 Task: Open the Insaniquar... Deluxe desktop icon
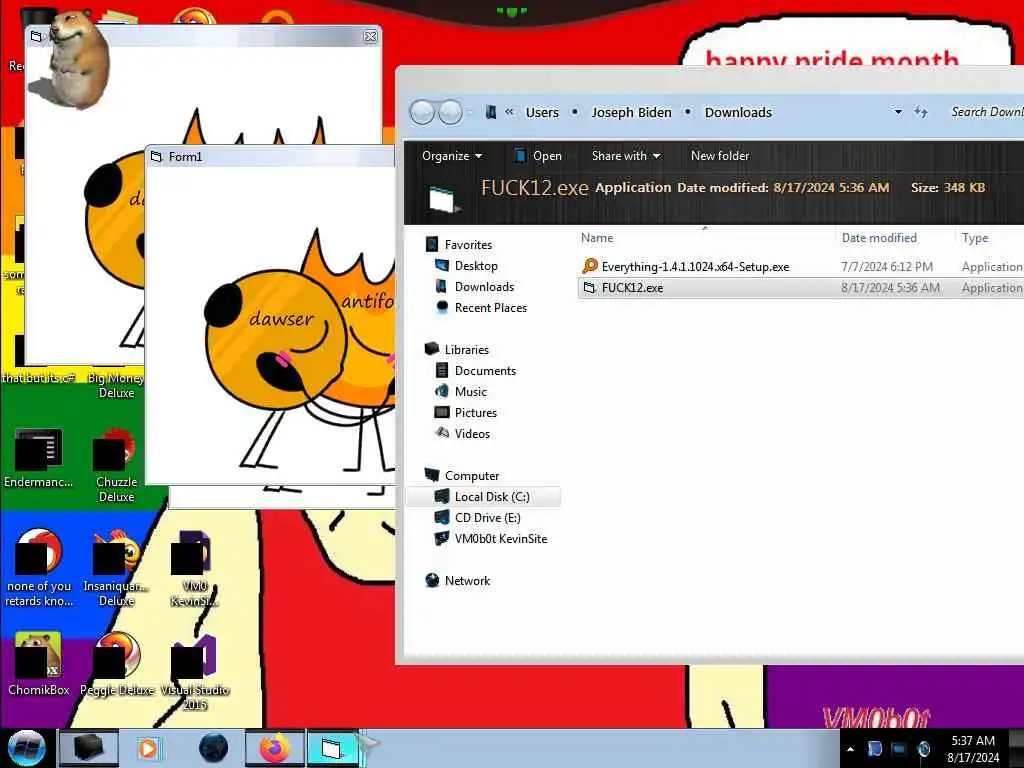116,569
